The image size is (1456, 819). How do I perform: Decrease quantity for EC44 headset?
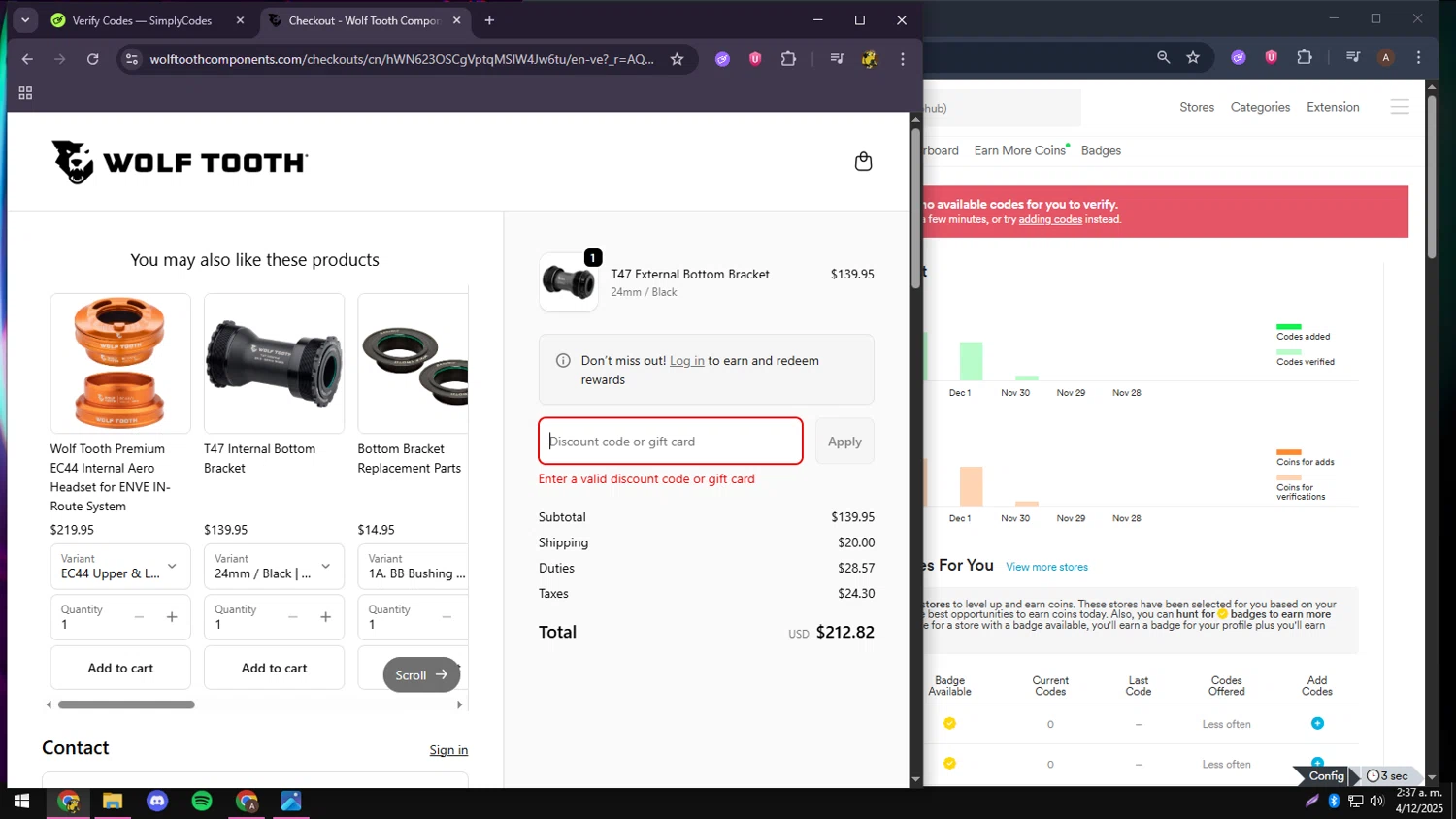(x=139, y=617)
